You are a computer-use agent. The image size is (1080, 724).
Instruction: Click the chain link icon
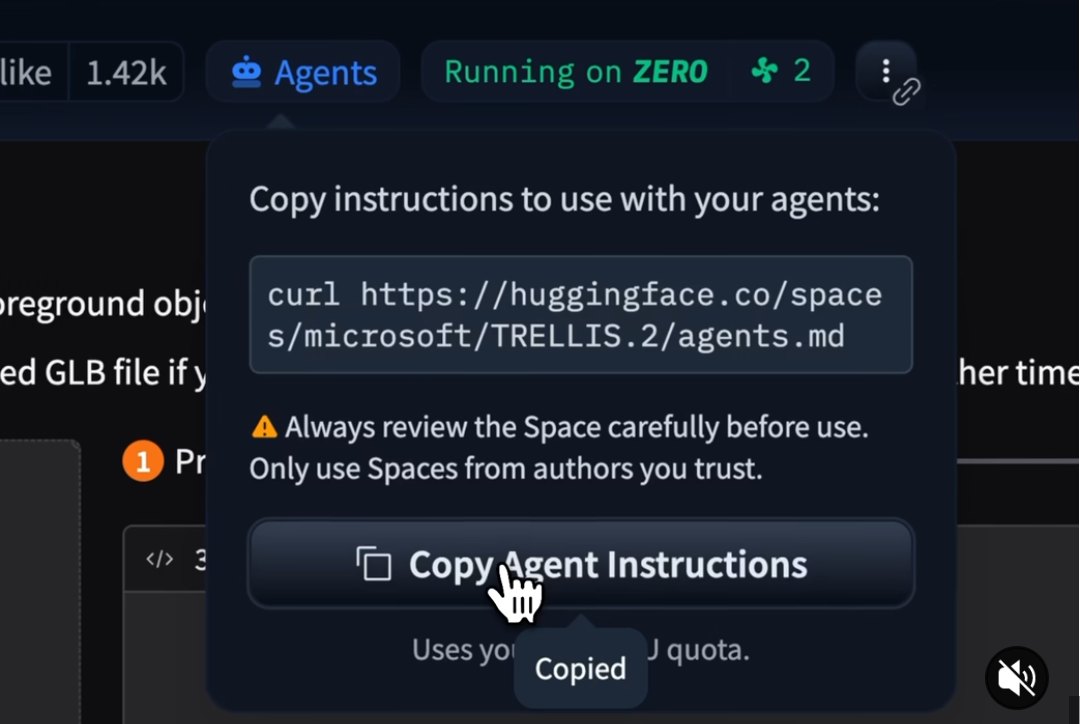906,92
